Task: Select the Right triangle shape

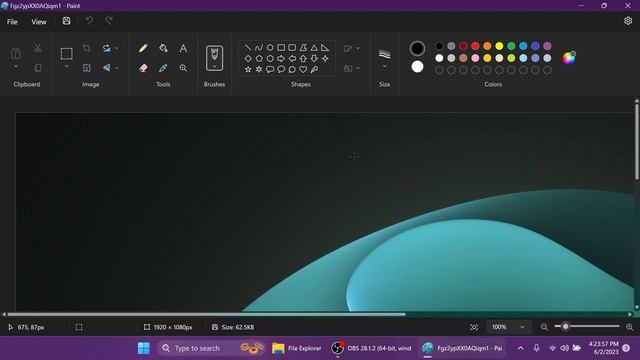Action: (x=325, y=48)
